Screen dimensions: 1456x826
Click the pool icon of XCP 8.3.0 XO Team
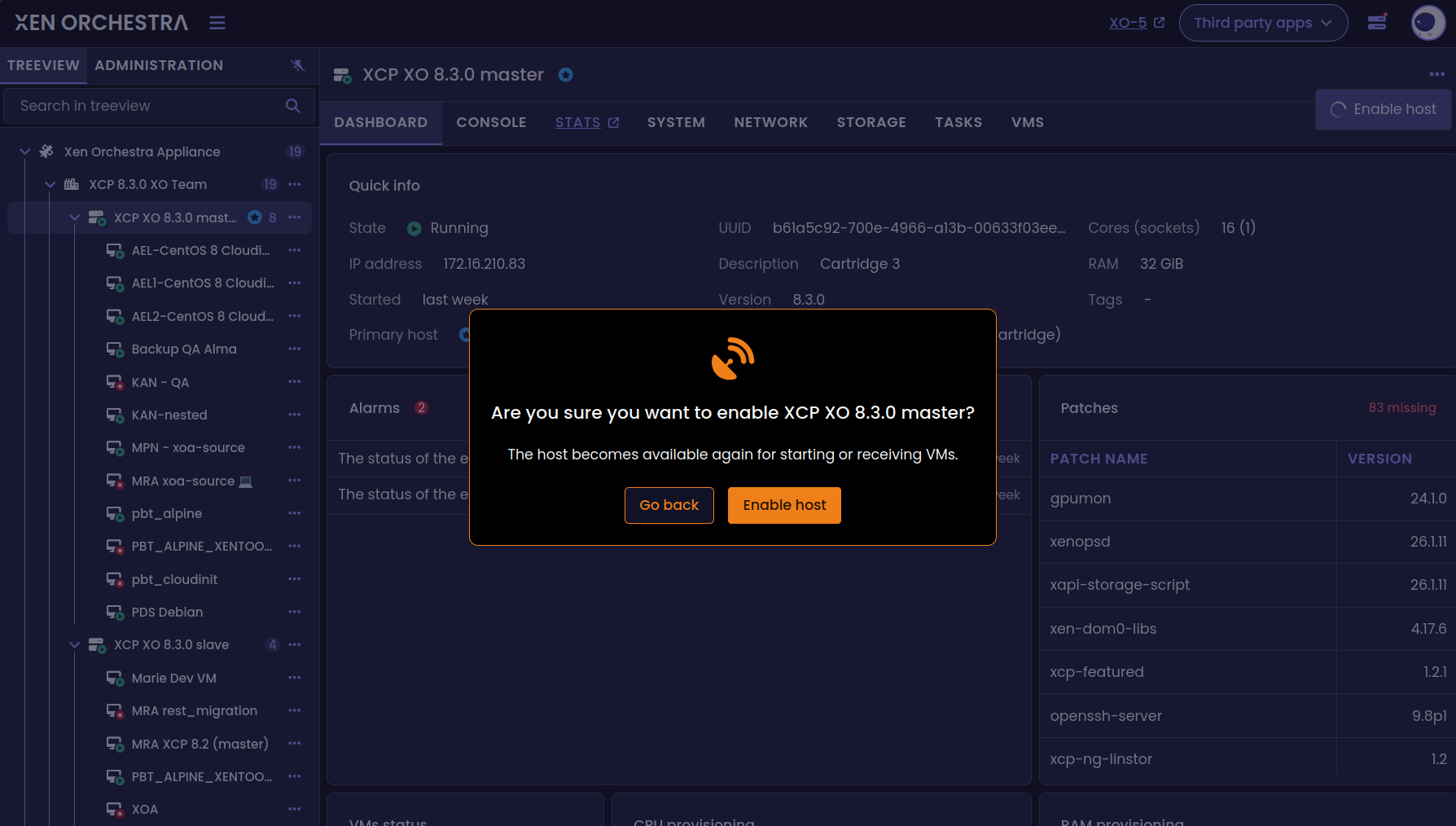pyautogui.click(x=72, y=184)
